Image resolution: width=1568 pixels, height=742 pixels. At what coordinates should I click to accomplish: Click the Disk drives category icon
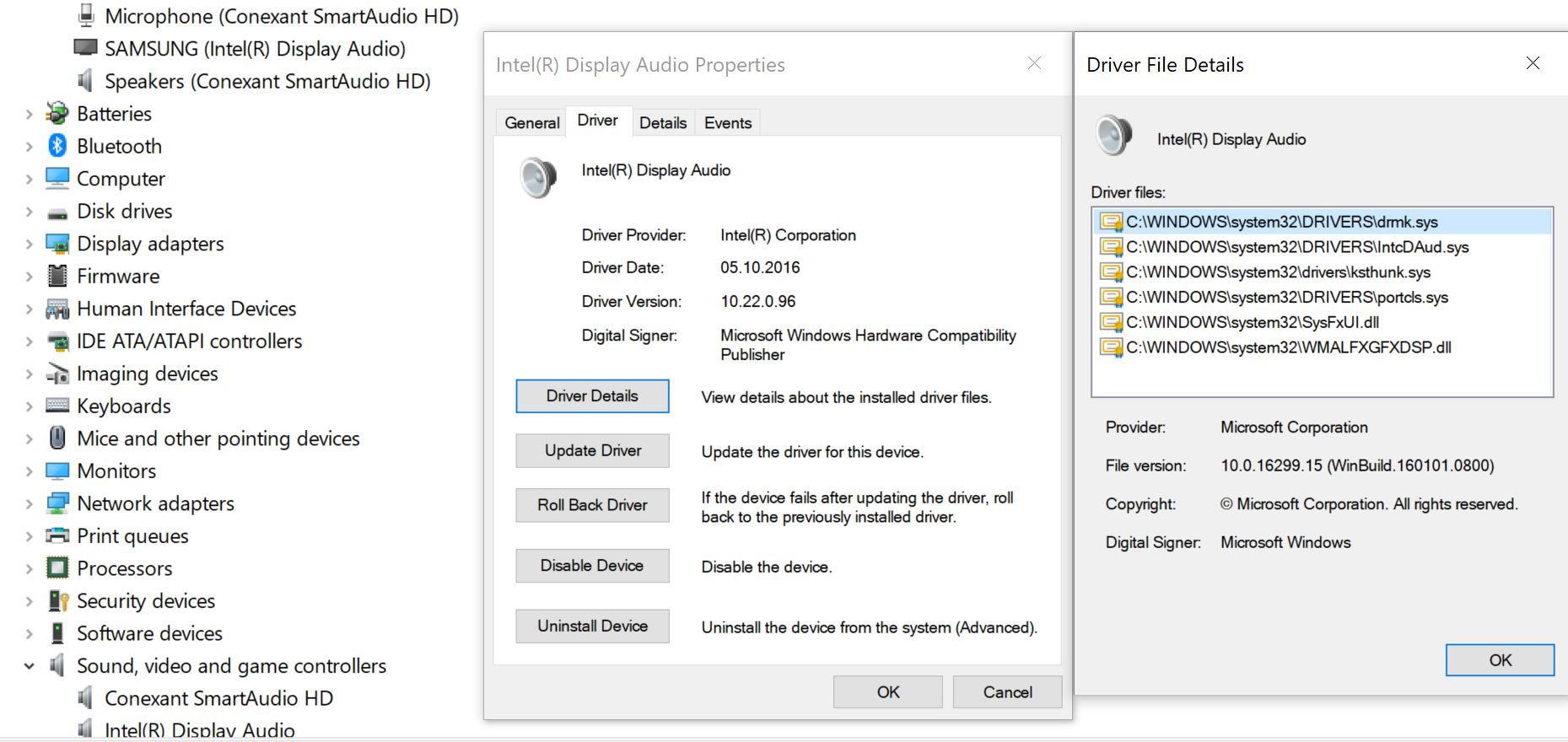pyautogui.click(x=57, y=212)
